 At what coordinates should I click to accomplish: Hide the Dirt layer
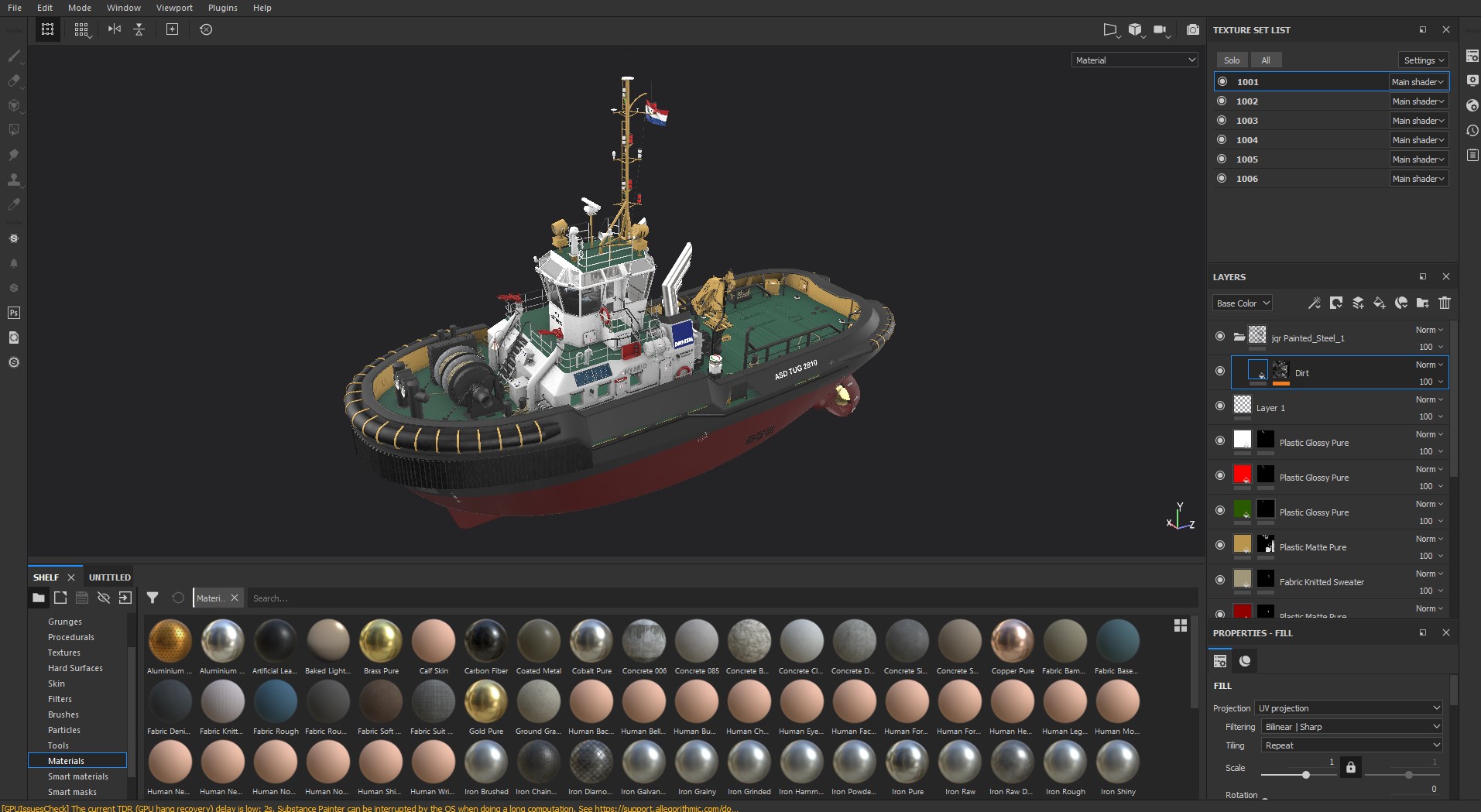[1220, 372]
